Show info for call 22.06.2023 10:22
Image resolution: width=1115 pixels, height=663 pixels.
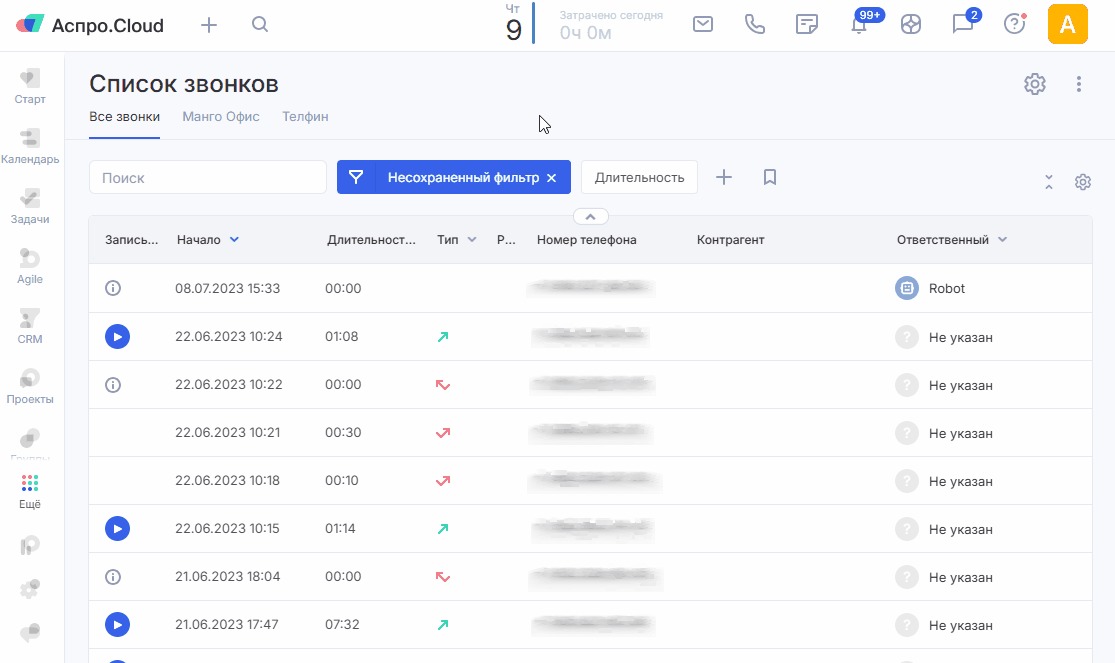pyautogui.click(x=113, y=385)
